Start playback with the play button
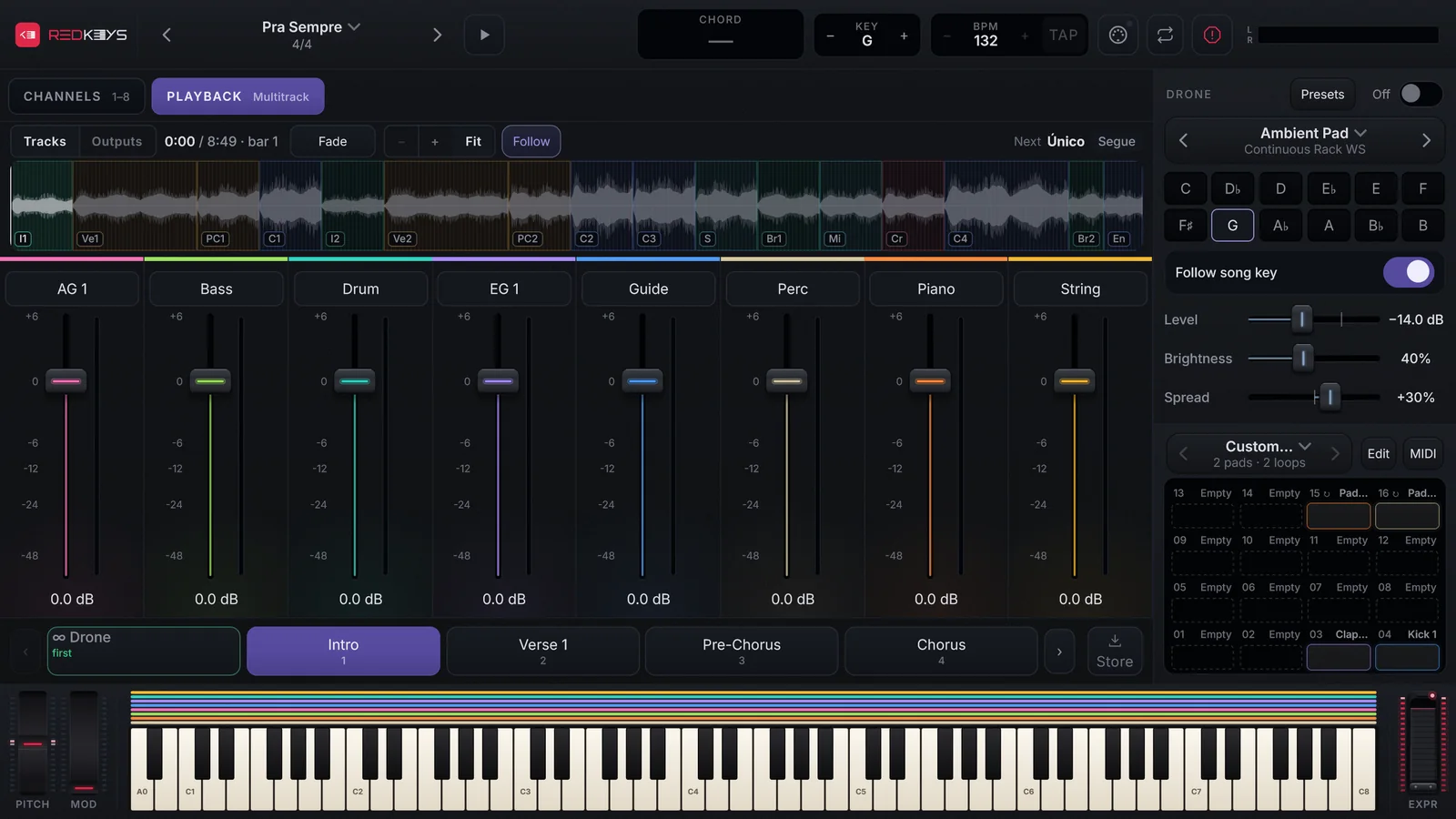 484,35
